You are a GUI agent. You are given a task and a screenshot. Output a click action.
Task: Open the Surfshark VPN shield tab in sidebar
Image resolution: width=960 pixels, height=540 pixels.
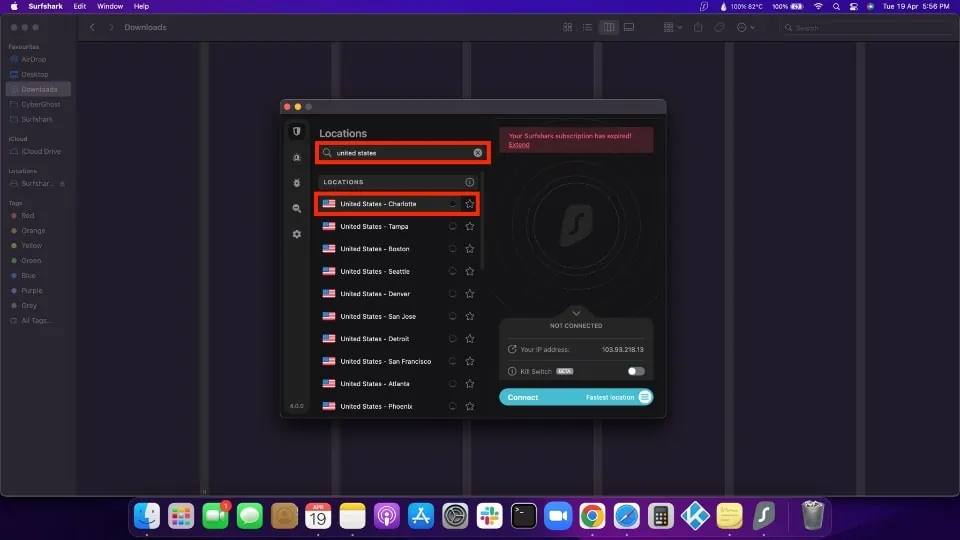[x=297, y=132]
